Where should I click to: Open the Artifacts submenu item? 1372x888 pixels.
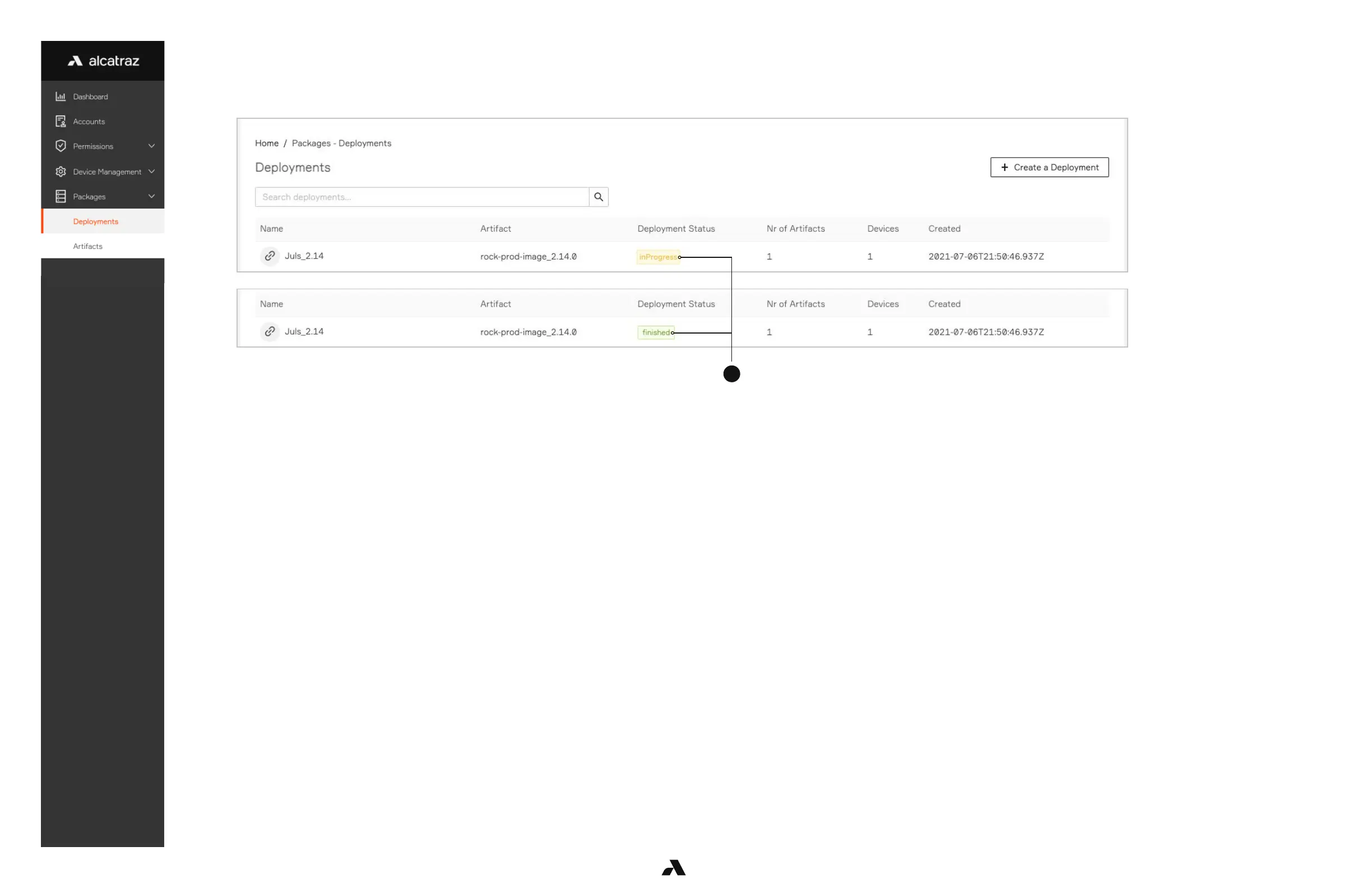pyautogui.click(x=87, y=246)
